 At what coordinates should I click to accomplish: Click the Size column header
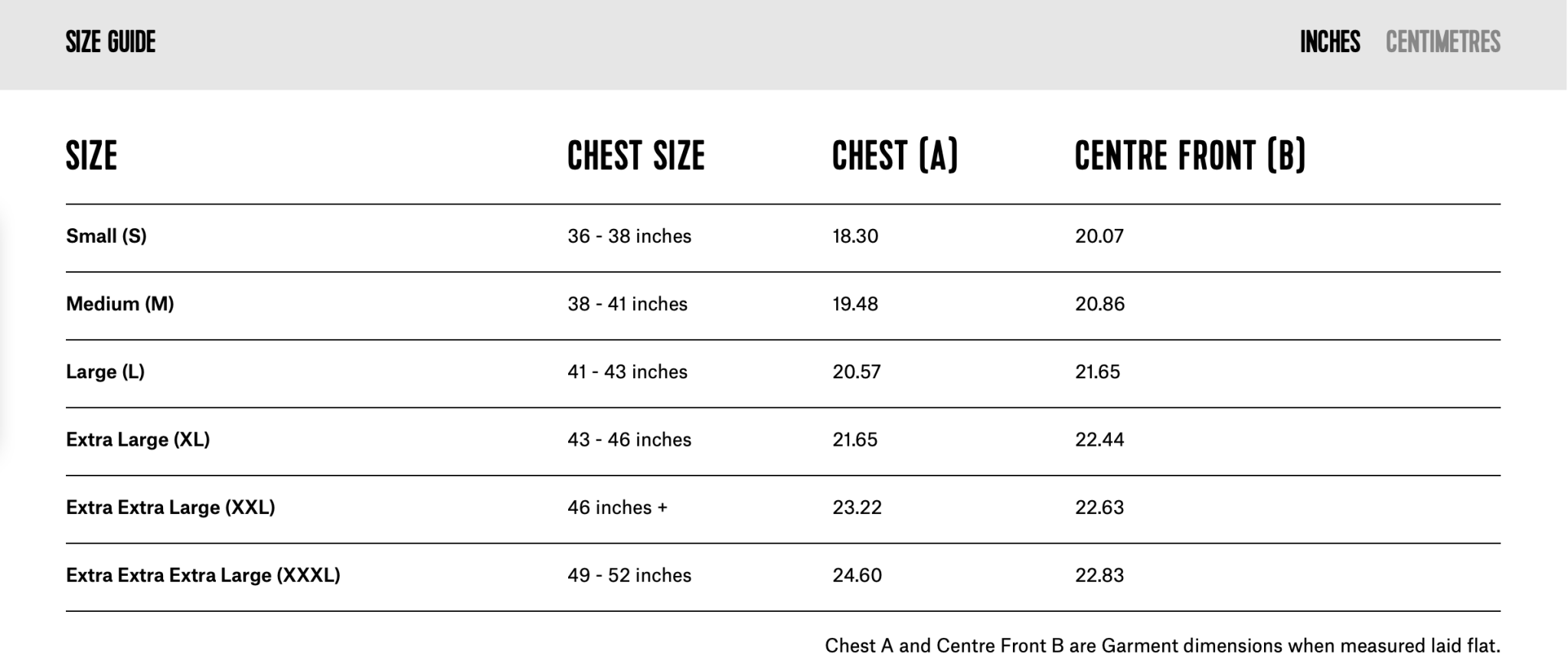point(92,156)
